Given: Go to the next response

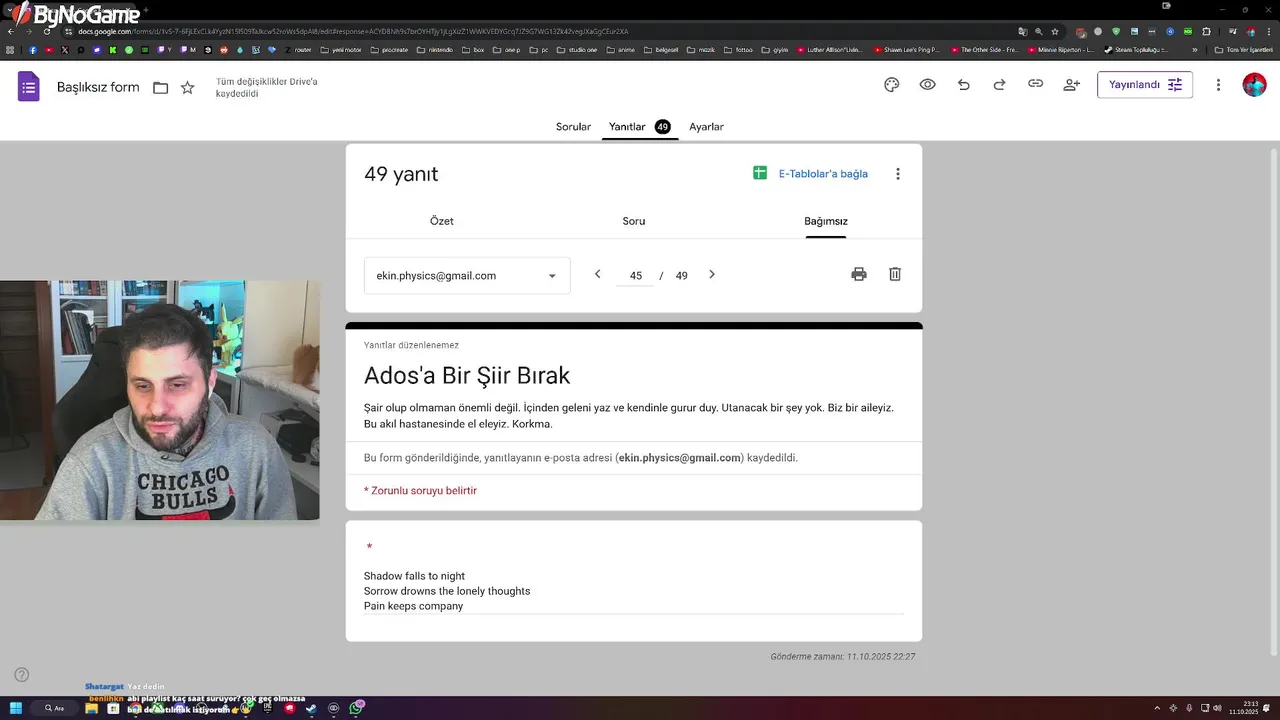Looking at the screenshot, I should coord(712,274).
